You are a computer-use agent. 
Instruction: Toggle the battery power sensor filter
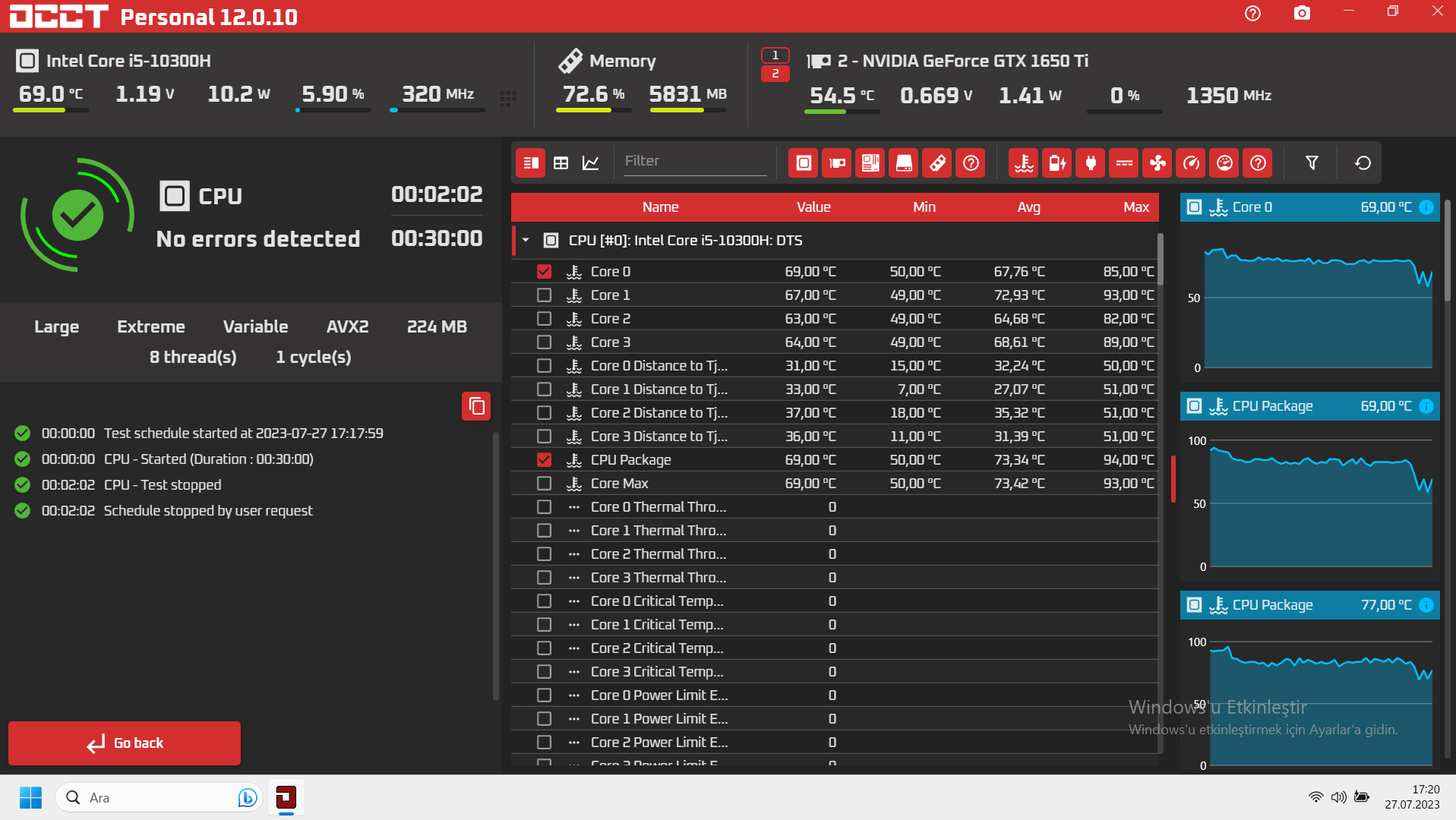pyautogui.click(x=1057, y=162)
